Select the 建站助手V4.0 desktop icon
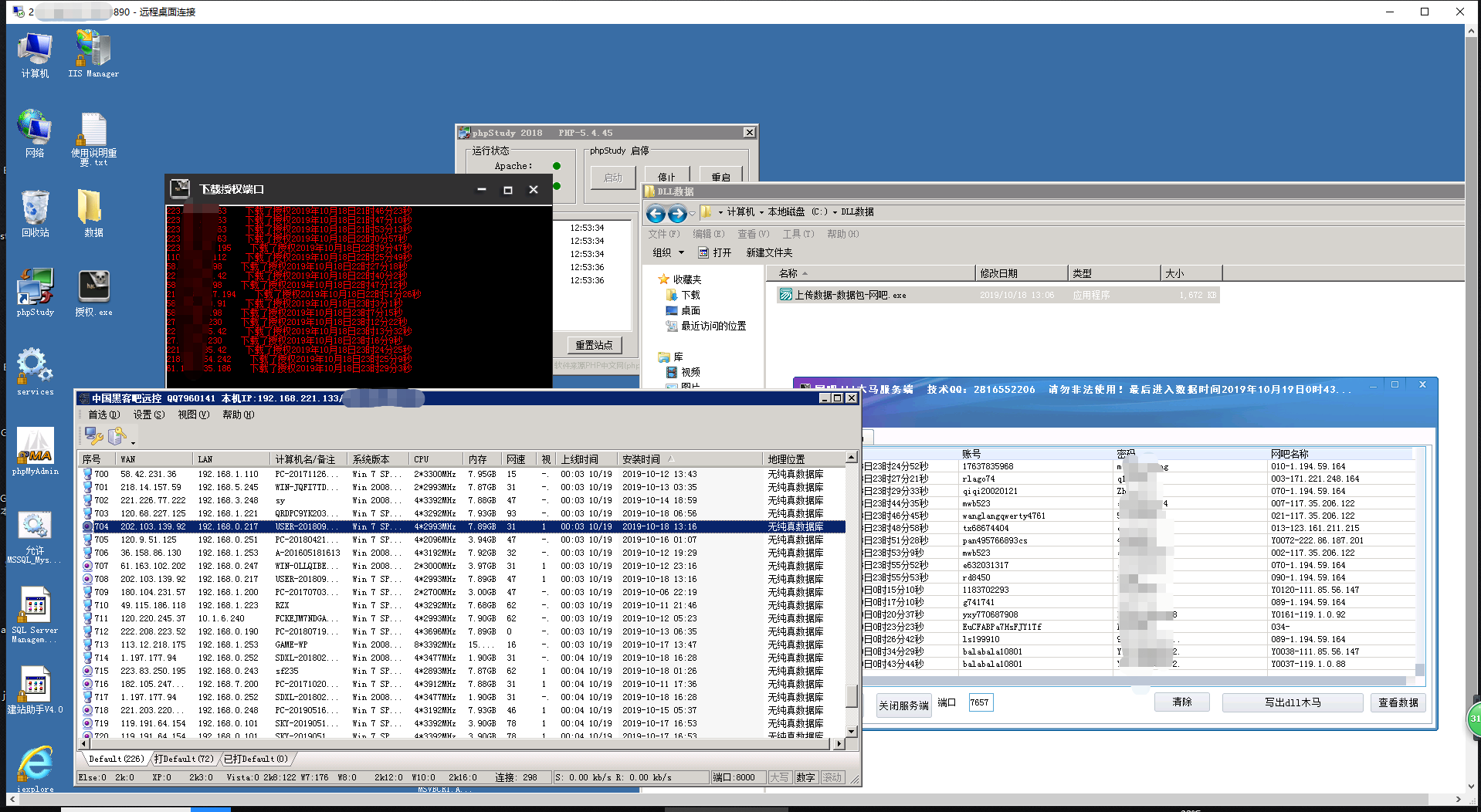This screenshot has width=1481, height=812. coord(35,692)
